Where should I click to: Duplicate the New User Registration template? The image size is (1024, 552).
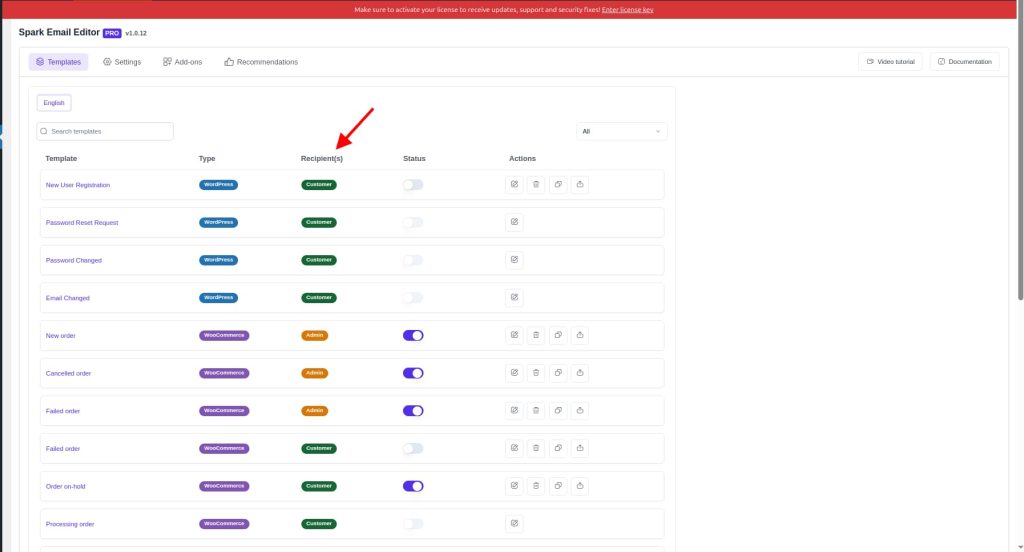[558, 184]
